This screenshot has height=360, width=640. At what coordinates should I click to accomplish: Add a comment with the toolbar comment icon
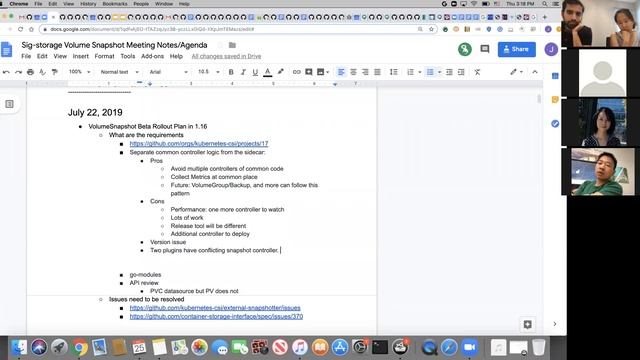click(x=309, y=72)
